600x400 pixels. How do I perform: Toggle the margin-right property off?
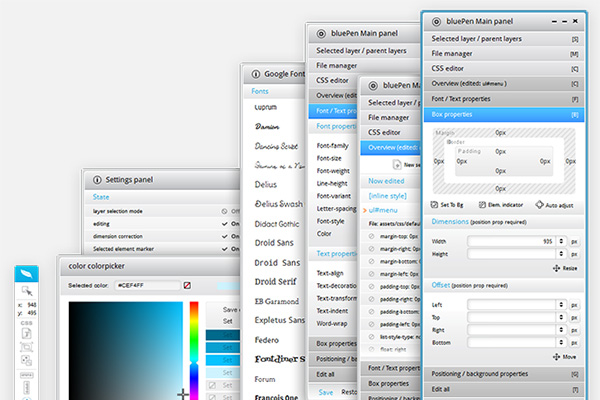click(371, 249)
